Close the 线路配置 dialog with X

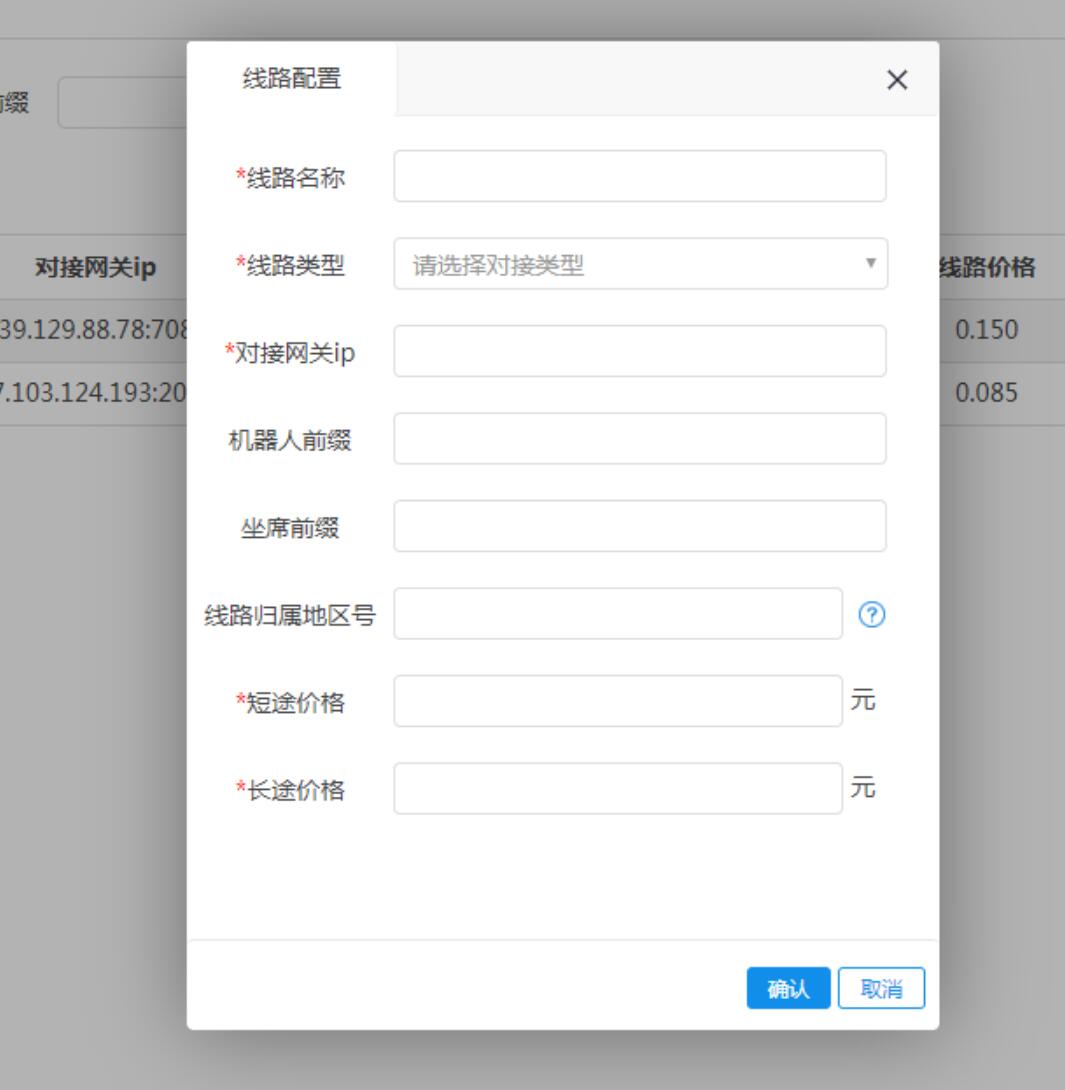897,81
